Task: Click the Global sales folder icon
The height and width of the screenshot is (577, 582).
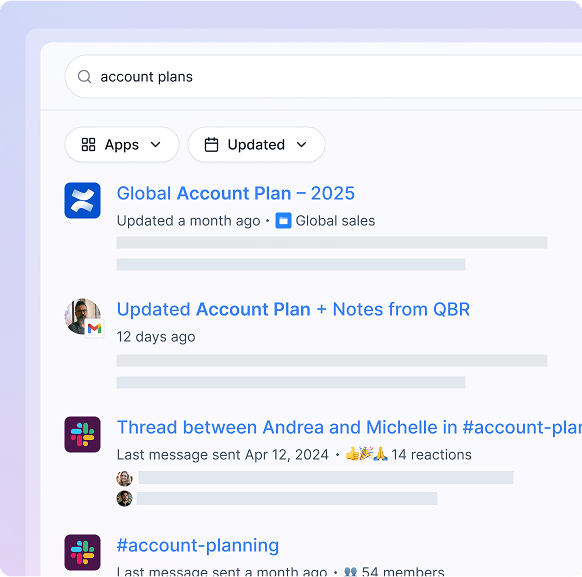Action: pos(283,221)
